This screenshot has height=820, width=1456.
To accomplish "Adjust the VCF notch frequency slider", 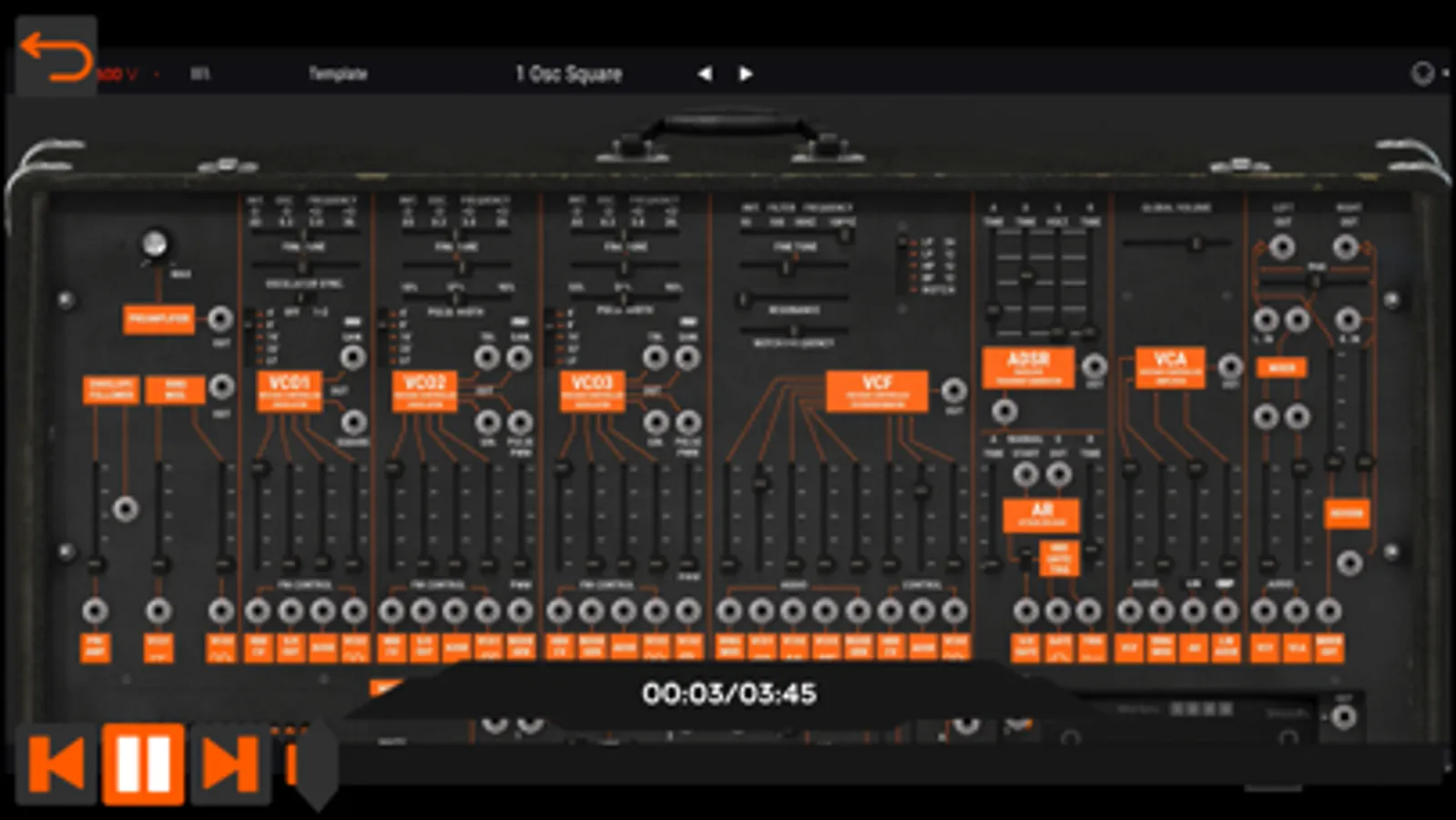I will pos(793,331).
